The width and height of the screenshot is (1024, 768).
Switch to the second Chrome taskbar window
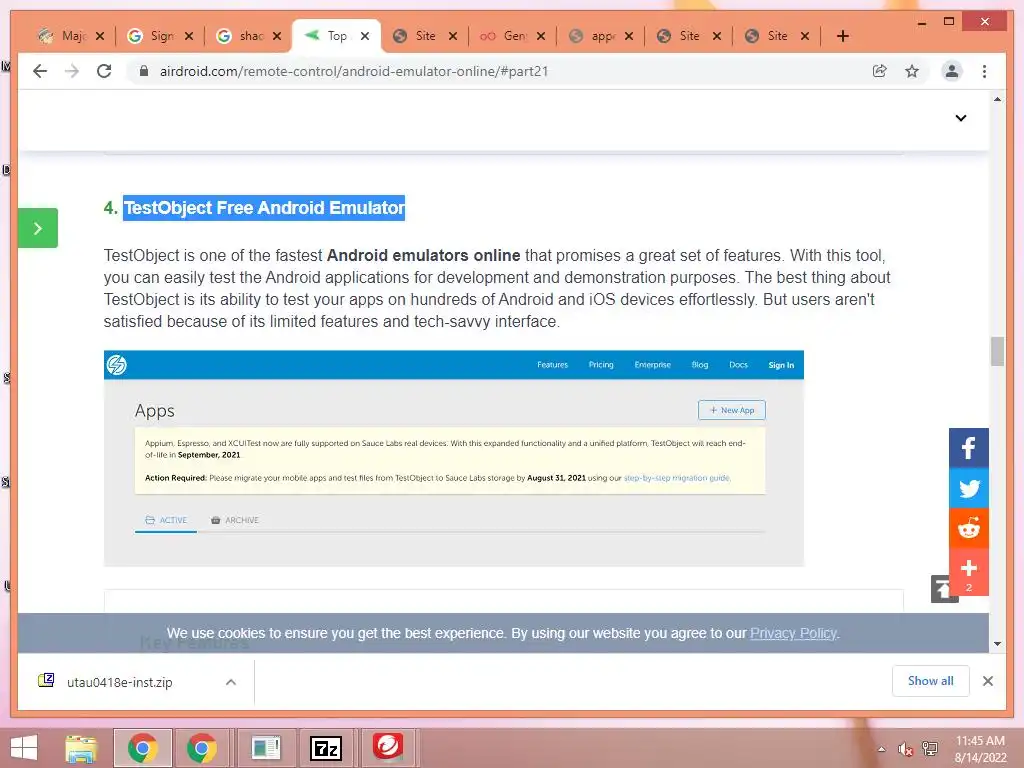[x=202, y=748]
